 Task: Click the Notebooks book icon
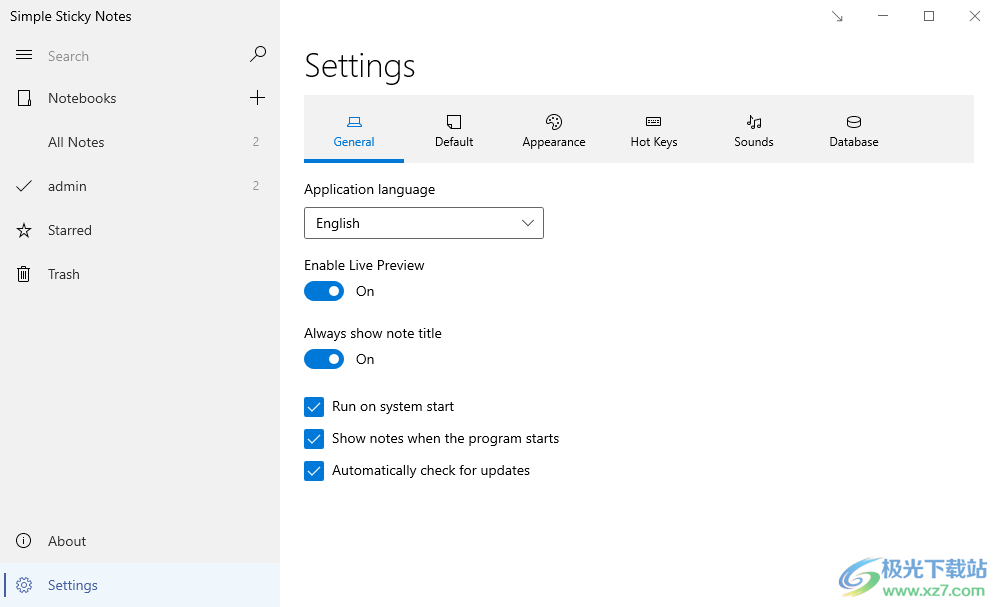[24, 98]
